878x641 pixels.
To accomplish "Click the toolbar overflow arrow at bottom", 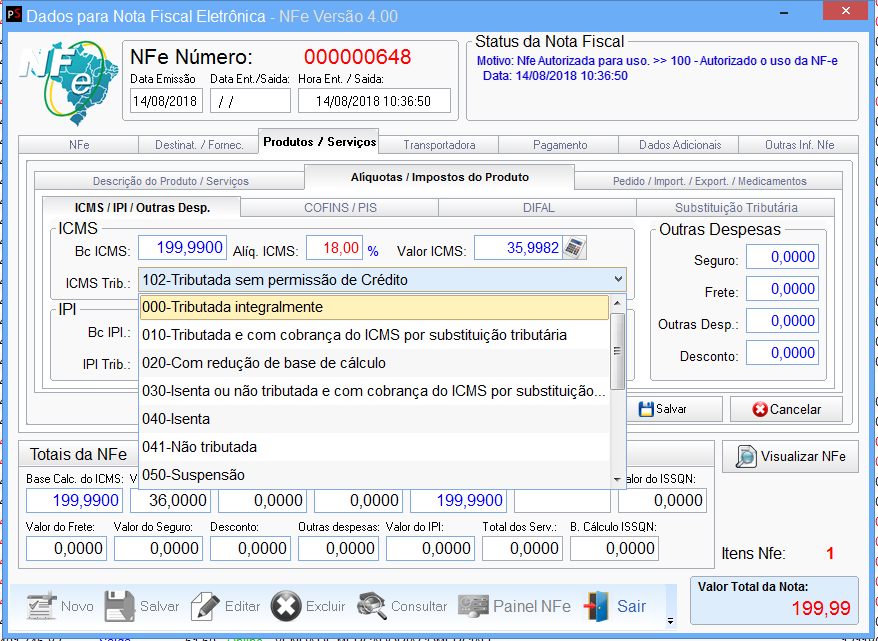I will click(x=670, y=621).
